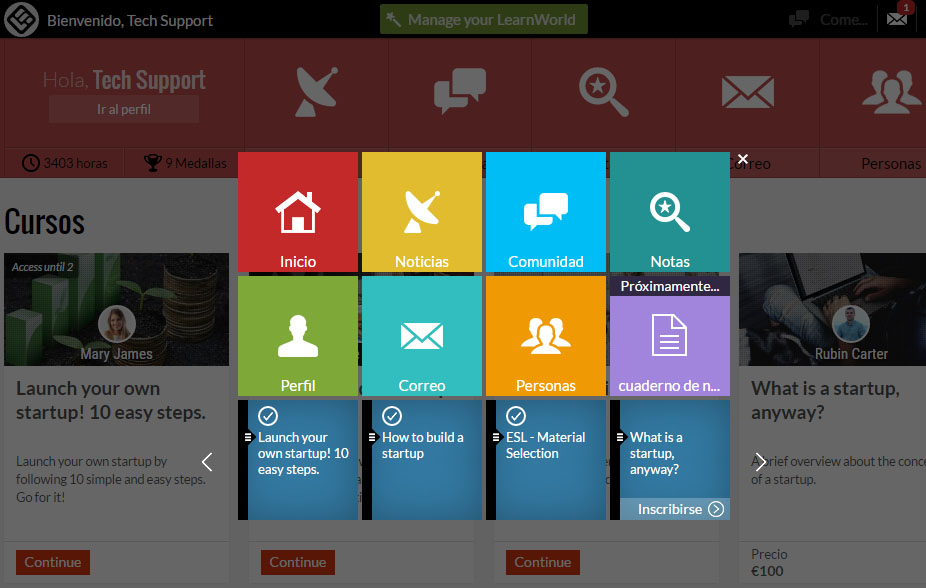This screenshot has width=926, height=588.
Task: Open the Comentarios menu in the top bar
Action: coord(826,18)
